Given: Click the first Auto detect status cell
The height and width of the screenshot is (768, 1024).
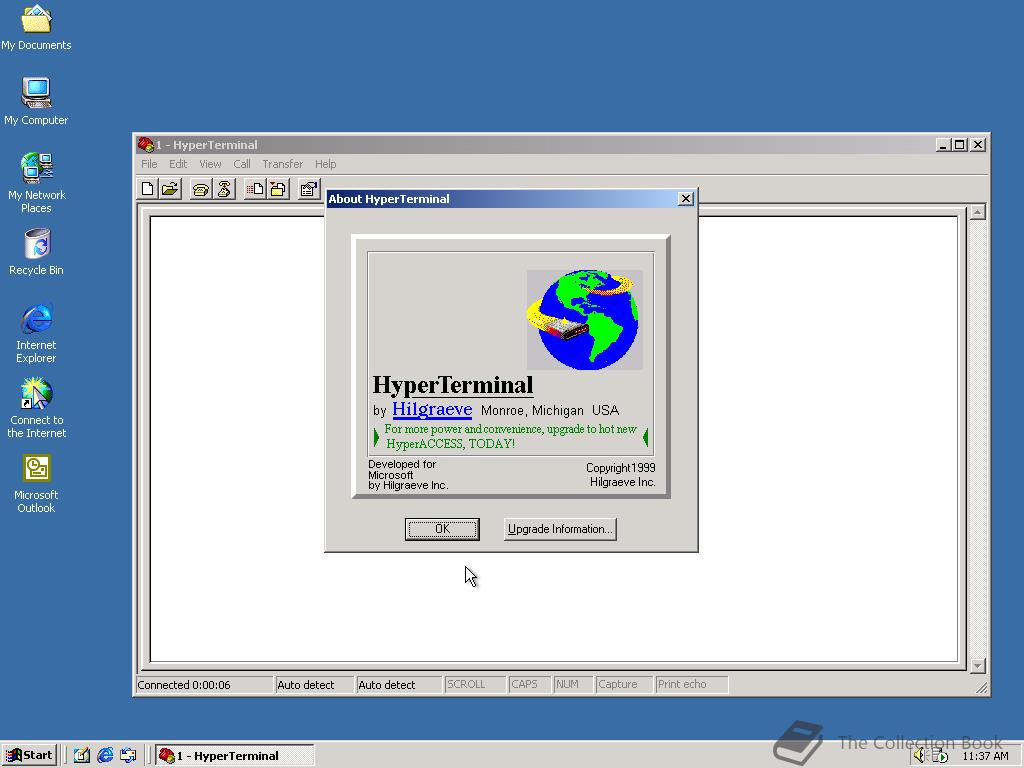Looking at the screenshot, I should [314, 684].
